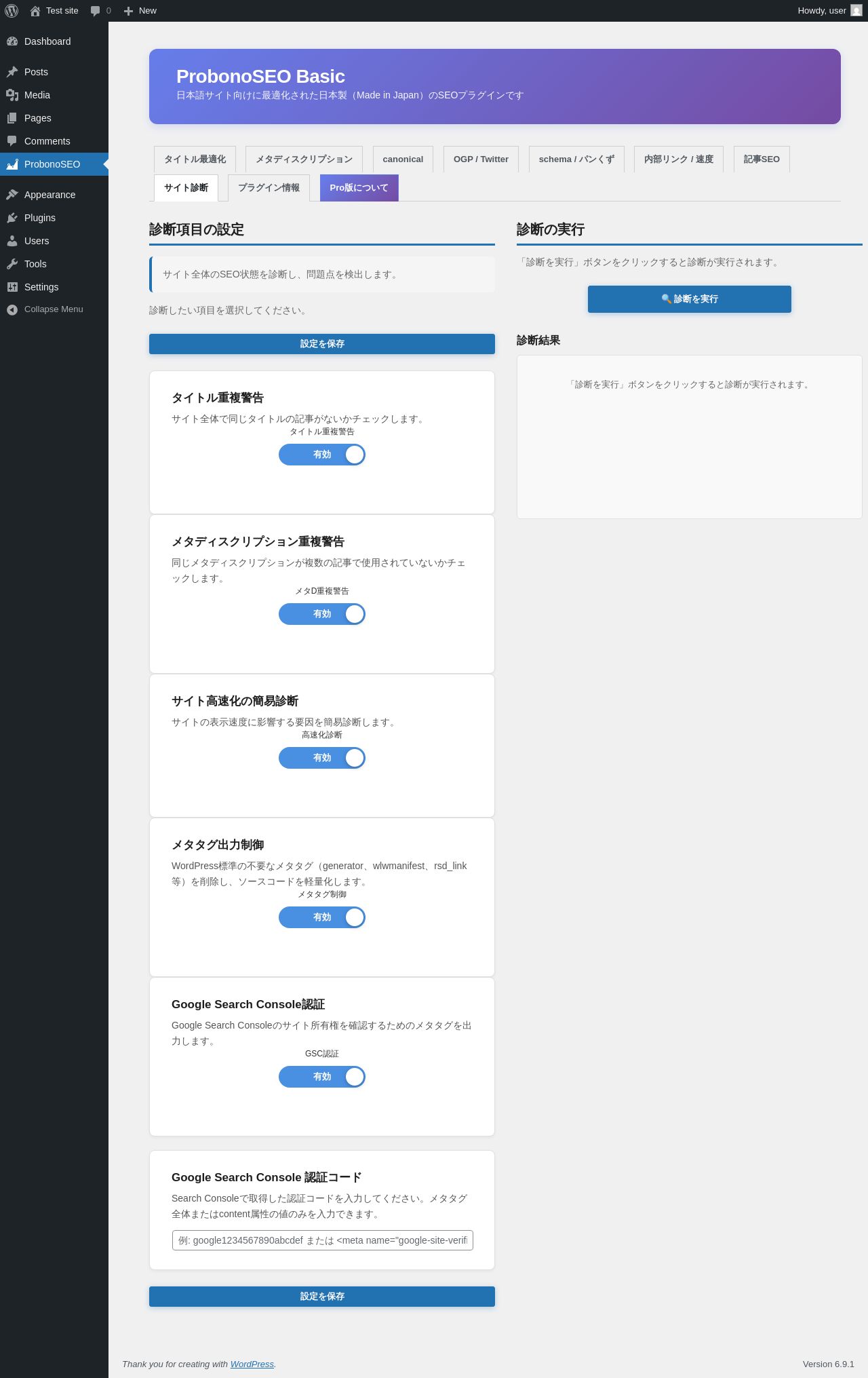
Task: Open the OGP / Twitter tab
Action: point(481,159)
